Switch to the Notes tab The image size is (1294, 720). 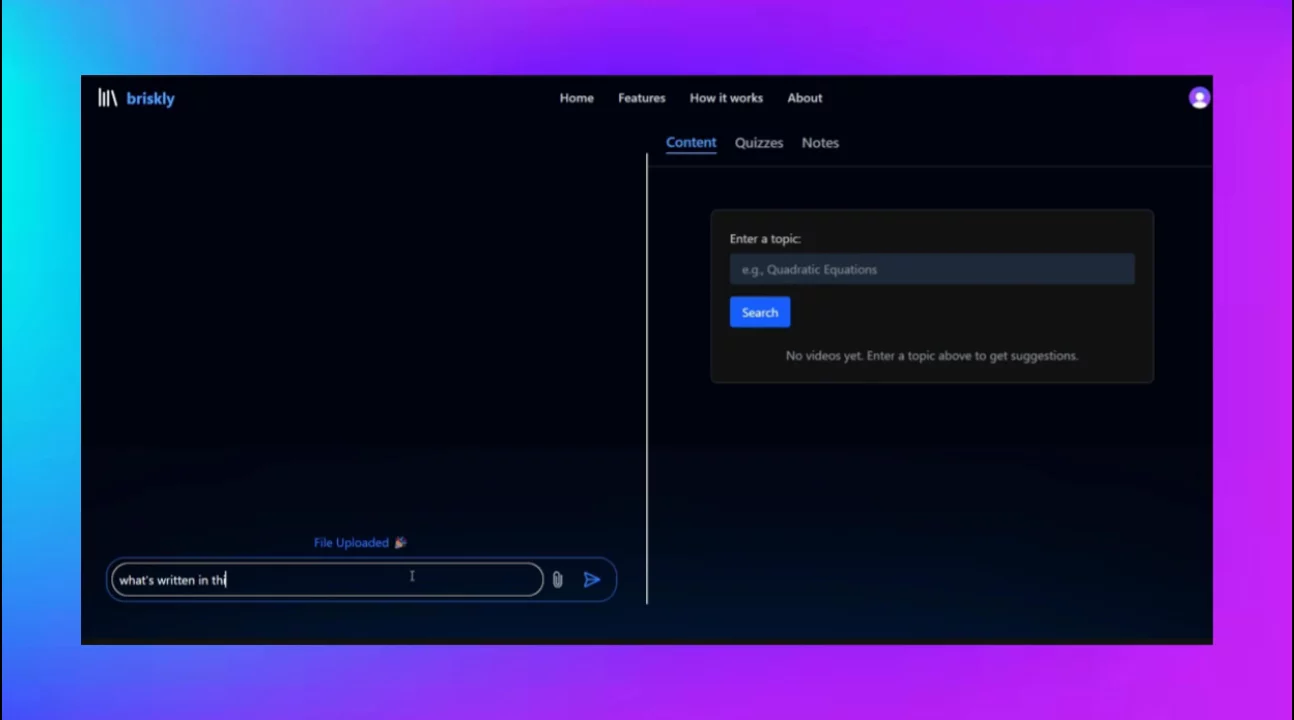click(820, 143)
